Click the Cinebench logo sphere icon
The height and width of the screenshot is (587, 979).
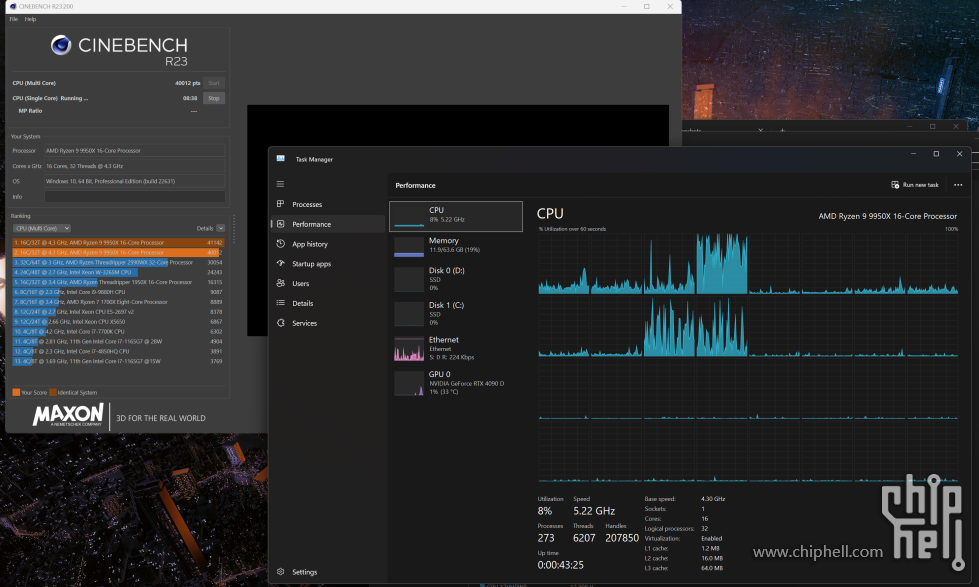pyautogui.click(x=61, y=45)
